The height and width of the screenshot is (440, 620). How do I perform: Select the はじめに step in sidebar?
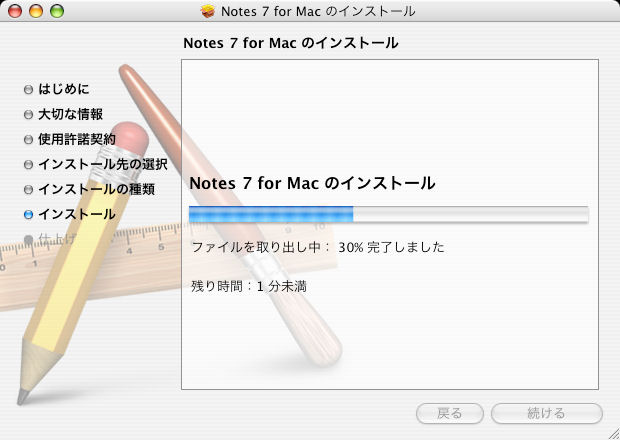64,89
